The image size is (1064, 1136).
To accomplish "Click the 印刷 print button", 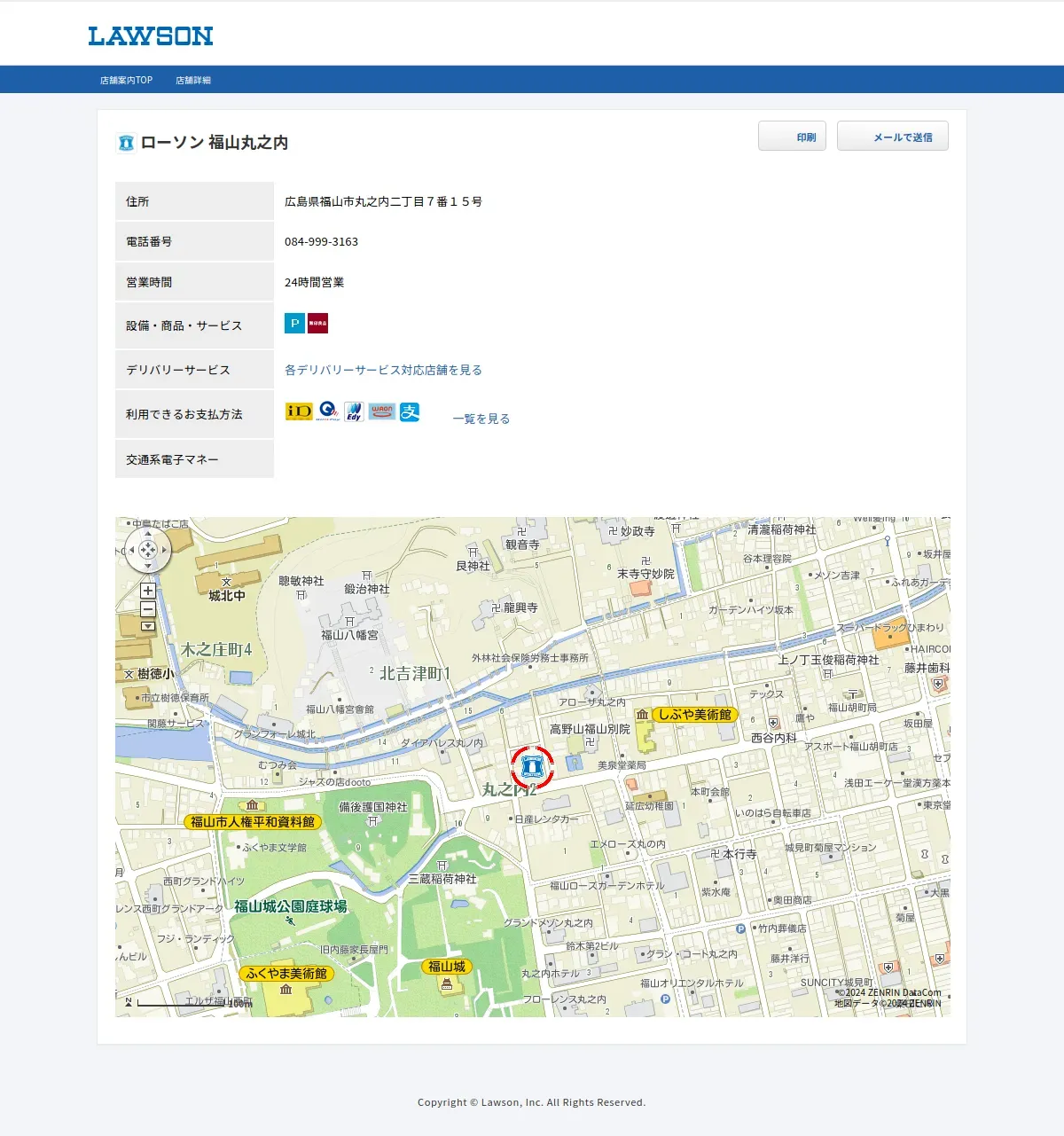I will click(x=793, y=137).
